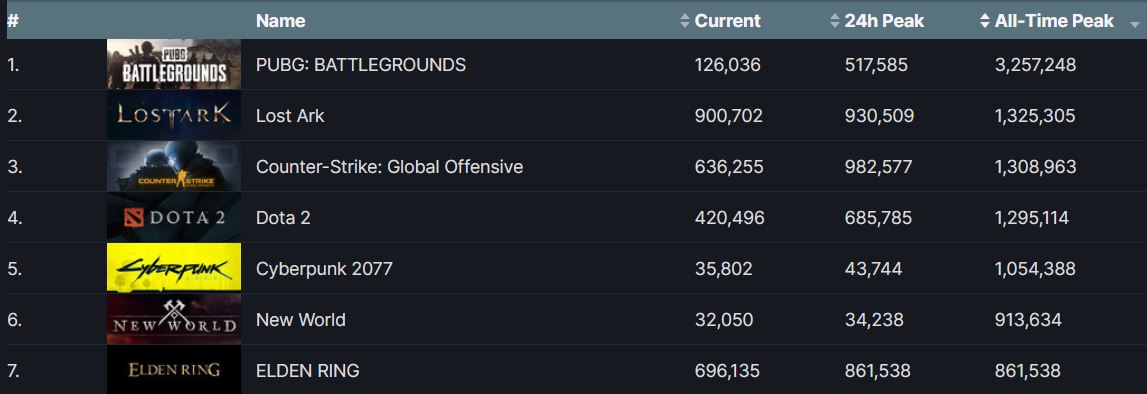
Task: Open the PUBG: BATTLEGROUNDS name link
Action: point(361,65)
